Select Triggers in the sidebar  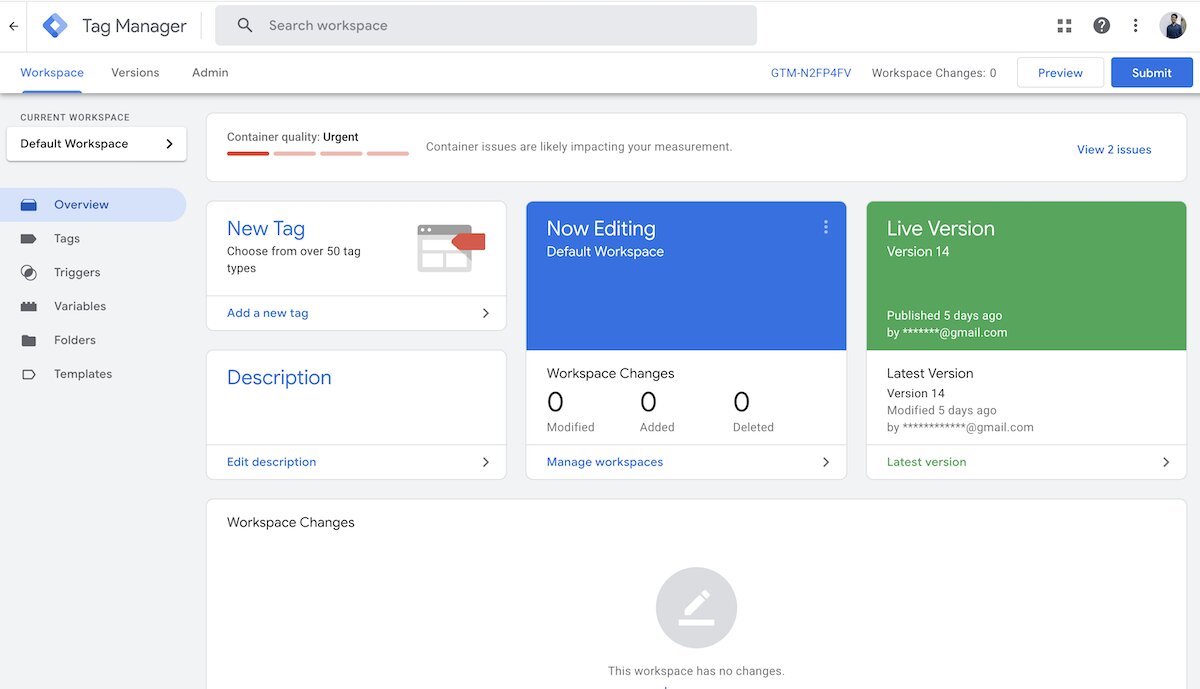[93, 273]
